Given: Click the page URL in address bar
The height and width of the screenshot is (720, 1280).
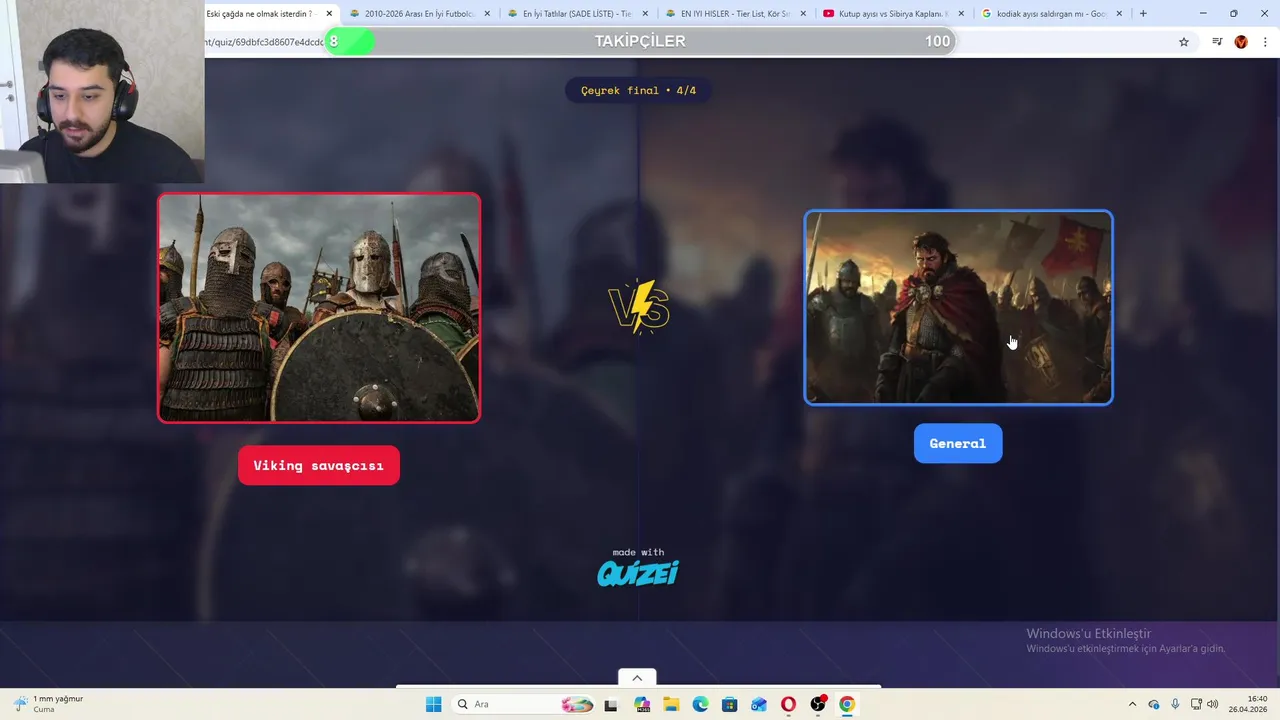Looking at the screenshot, I should coord(265,42).
